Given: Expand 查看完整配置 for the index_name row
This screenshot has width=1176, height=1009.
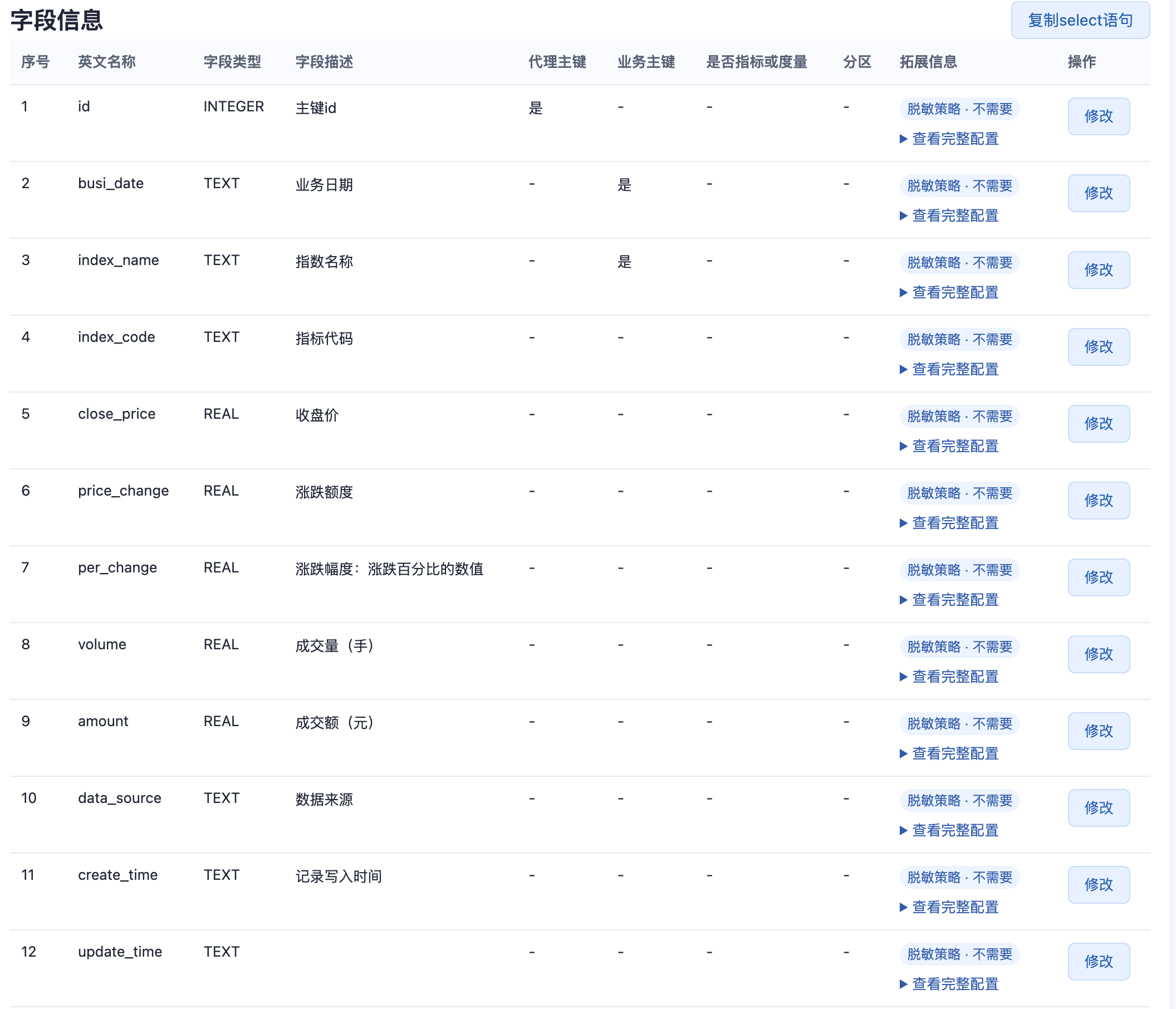Looking at the screenshot, I should click(x=949, y=293).
